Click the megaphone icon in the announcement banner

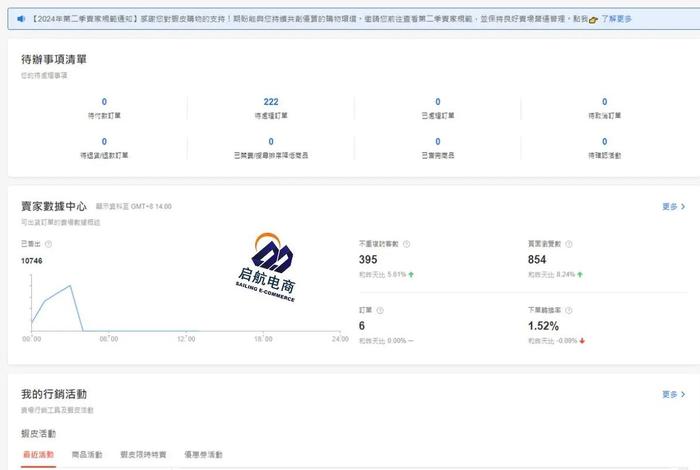tap(21, 19)
